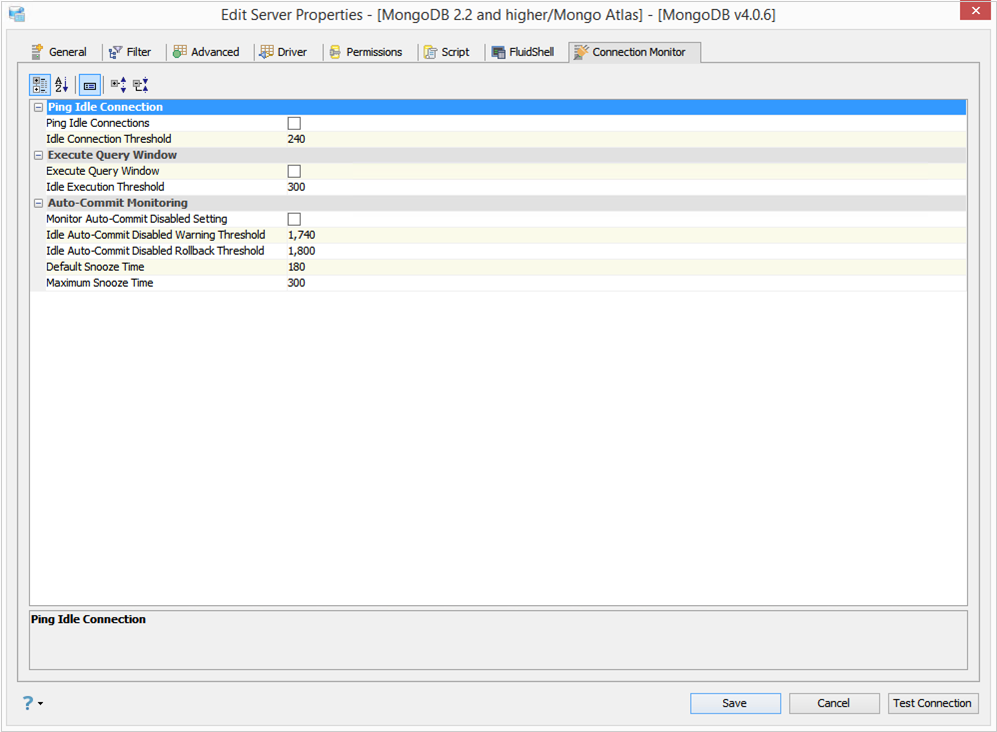Screen dimensions: 997x732
Task: Collapse the Execute Query Window category
Action: [x=38, y=155]
